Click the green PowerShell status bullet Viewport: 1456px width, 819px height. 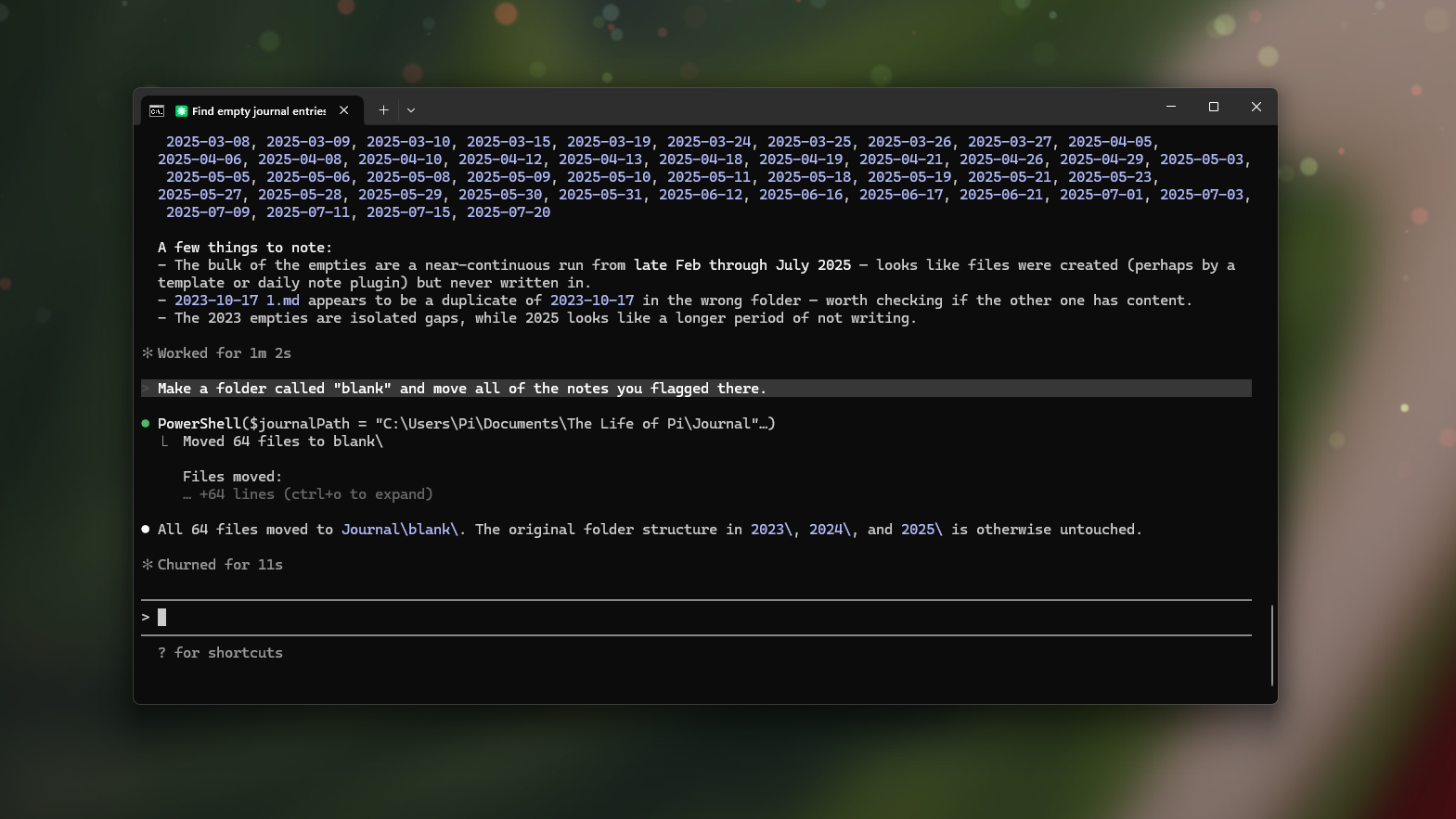[x=146, y=424]
